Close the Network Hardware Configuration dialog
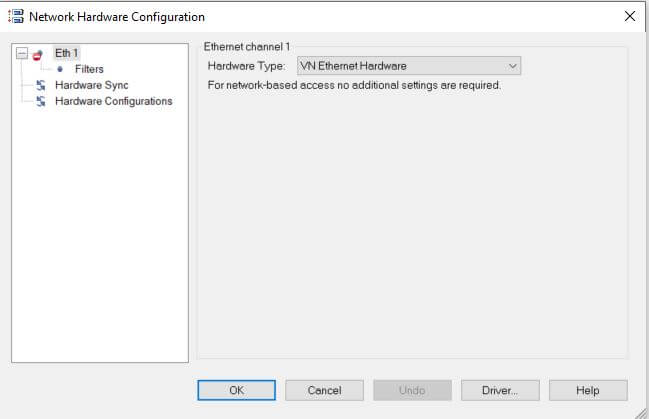649x419 pixels. click(x=629, y=16)
